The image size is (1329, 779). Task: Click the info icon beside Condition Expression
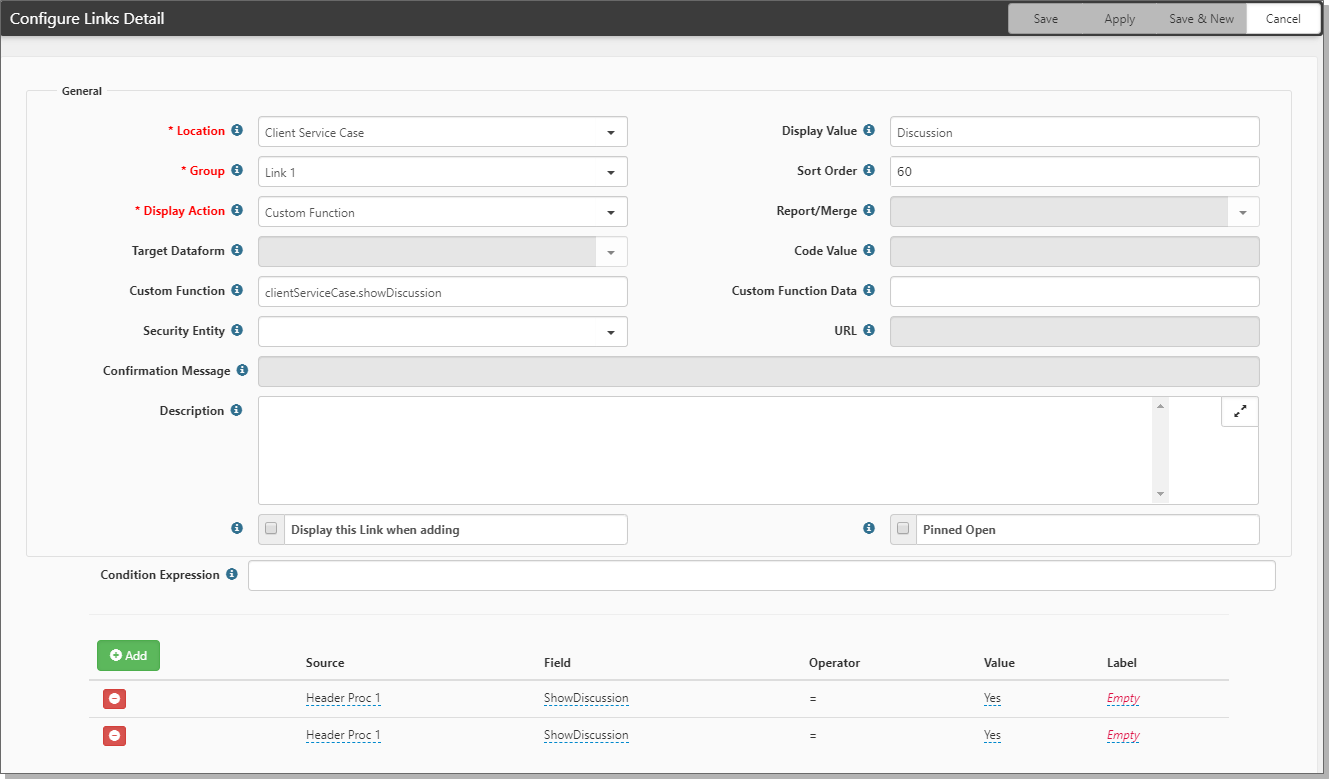pos(232,575)
